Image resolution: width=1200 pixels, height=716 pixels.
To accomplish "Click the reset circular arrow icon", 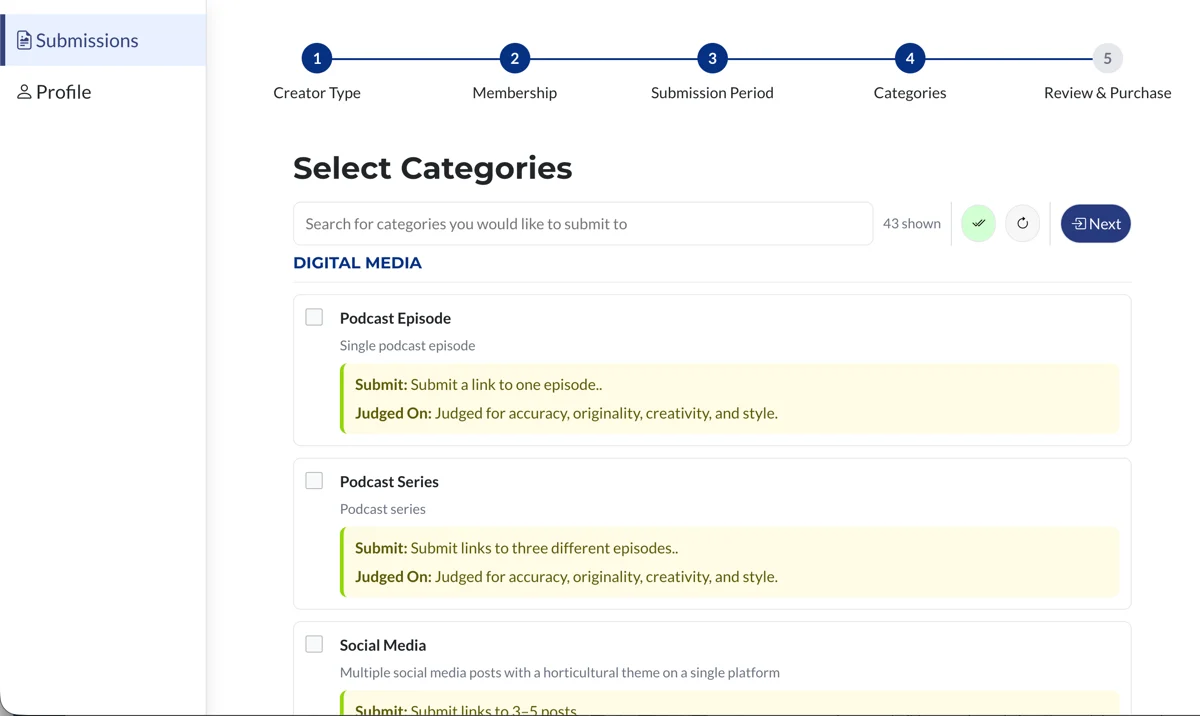I will point(1022,223).
